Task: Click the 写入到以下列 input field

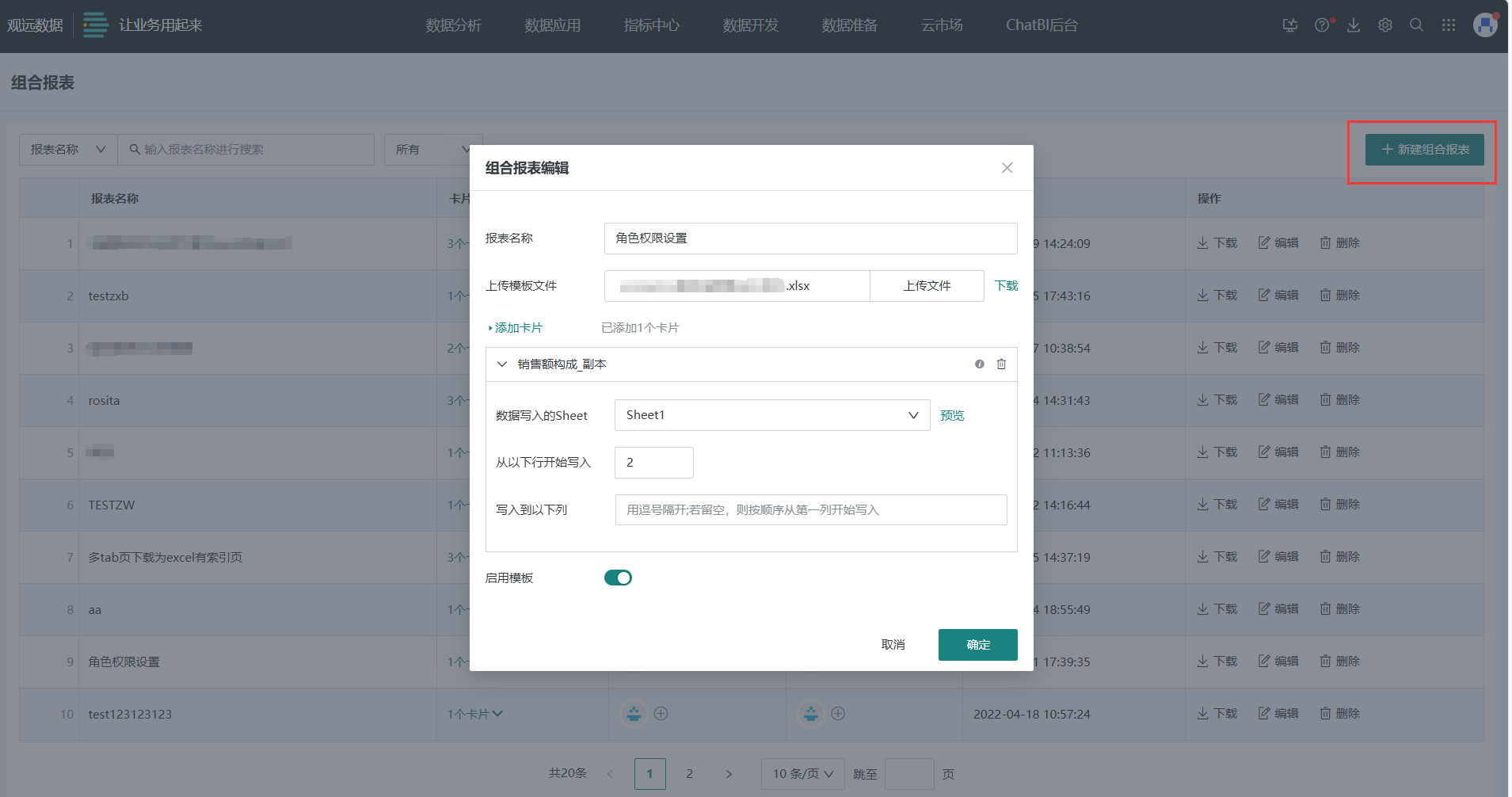Action: point(809,509)
